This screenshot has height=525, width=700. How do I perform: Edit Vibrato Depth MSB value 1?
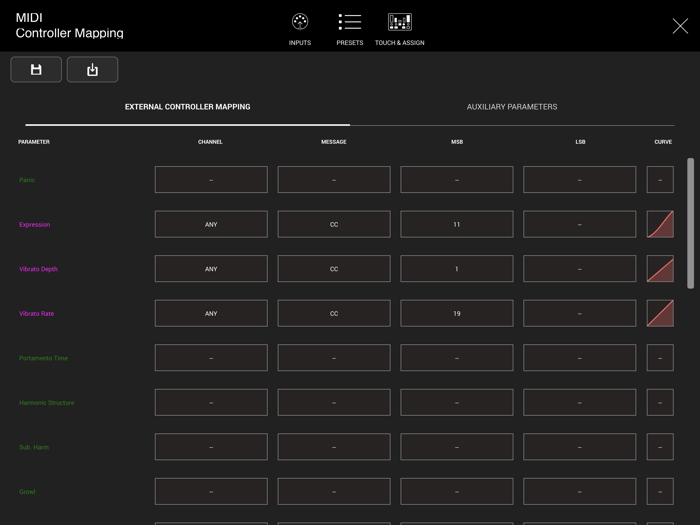457,269
